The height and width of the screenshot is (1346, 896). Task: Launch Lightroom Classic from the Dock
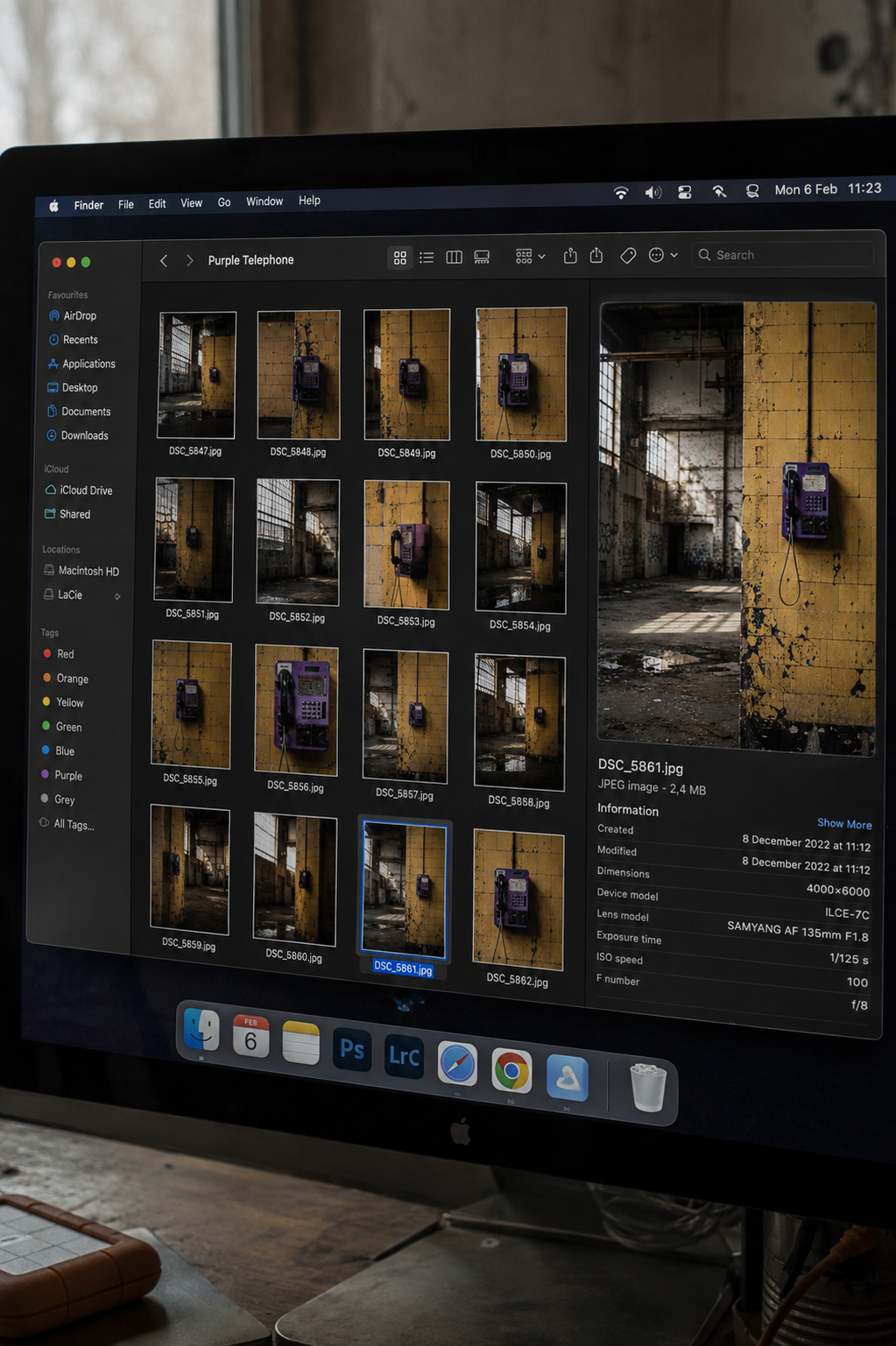point(404,1056)
